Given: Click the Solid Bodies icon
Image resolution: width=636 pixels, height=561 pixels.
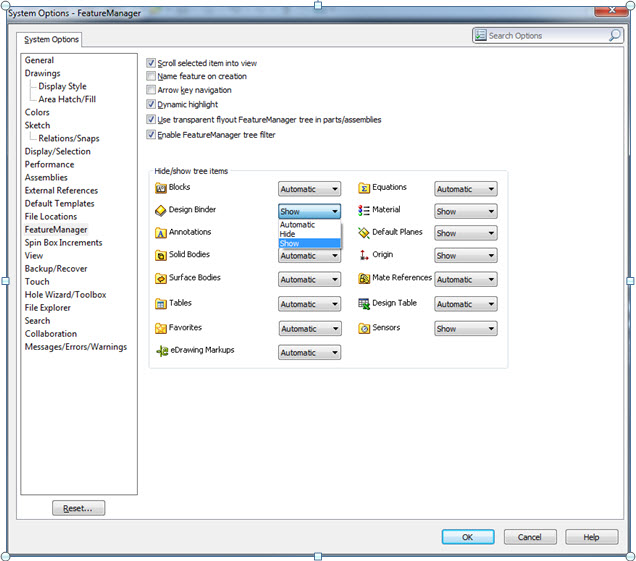Looking at the screenshot, I should [x=161, y=255].
